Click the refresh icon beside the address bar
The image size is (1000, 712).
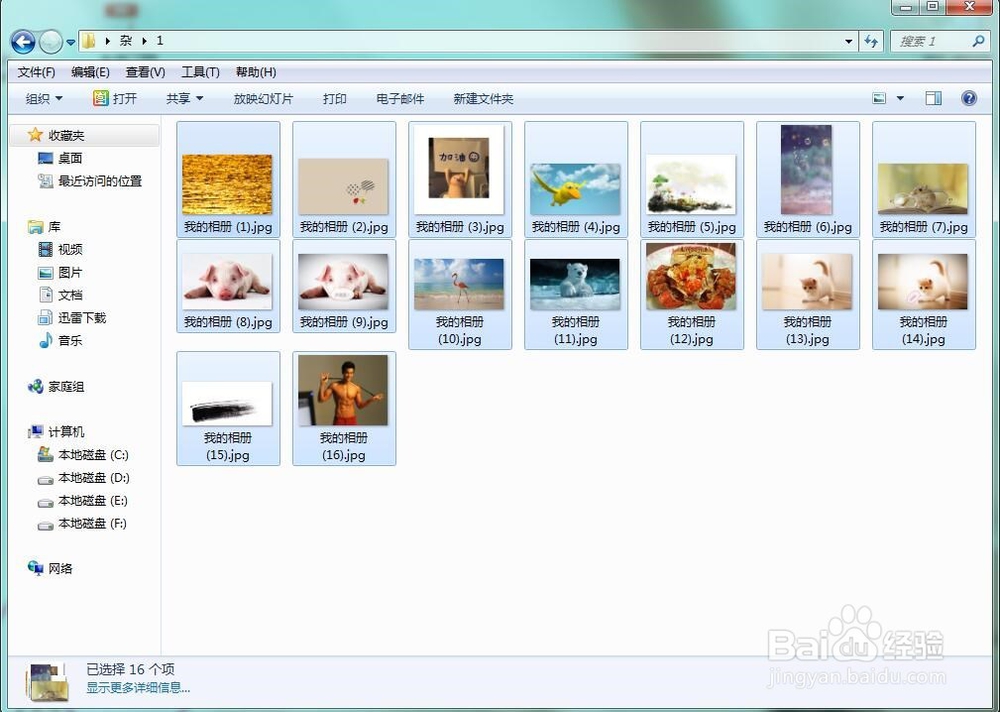[x=873, y=41]
